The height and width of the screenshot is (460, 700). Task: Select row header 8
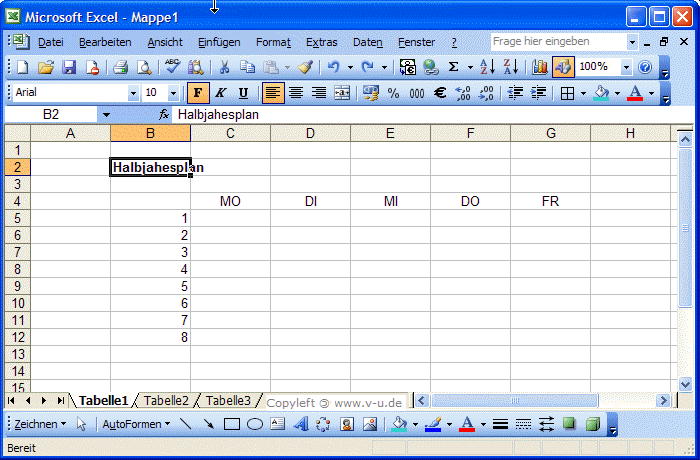point(17,269)
